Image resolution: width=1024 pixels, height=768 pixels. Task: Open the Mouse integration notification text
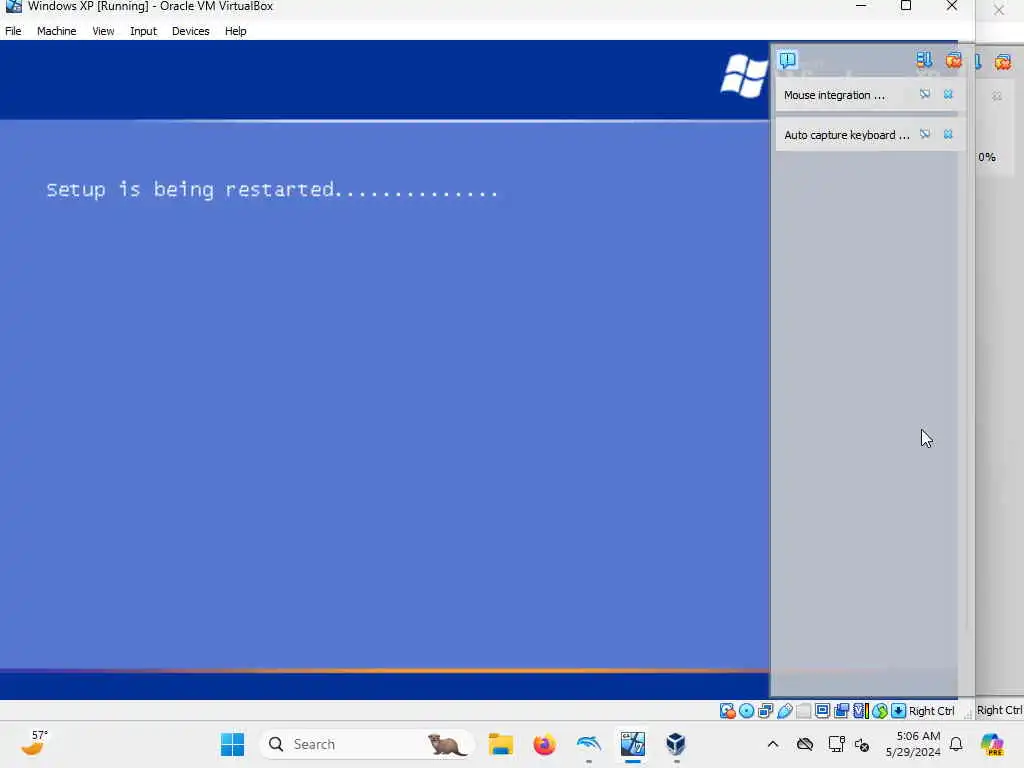pyautogui.click(x=834, y=95)
